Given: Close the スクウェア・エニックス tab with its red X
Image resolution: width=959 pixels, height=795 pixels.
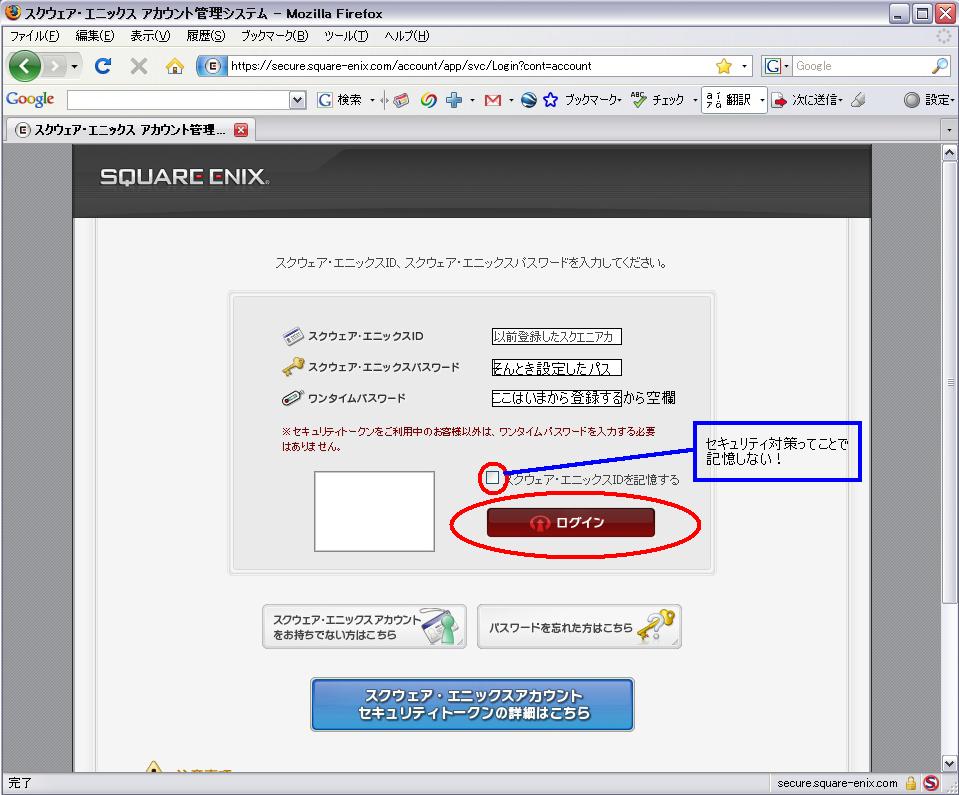Looking at the screenshot, I should [241, 130].
